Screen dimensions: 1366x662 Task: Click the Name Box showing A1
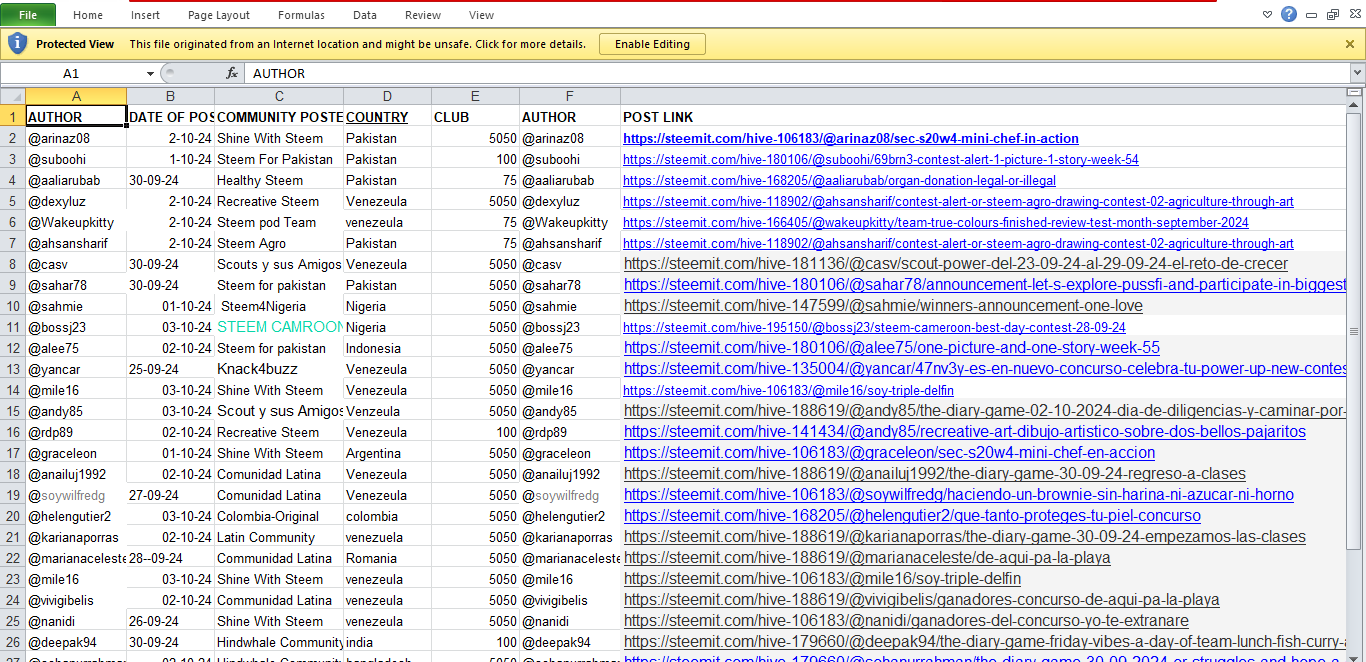(71, 73)
